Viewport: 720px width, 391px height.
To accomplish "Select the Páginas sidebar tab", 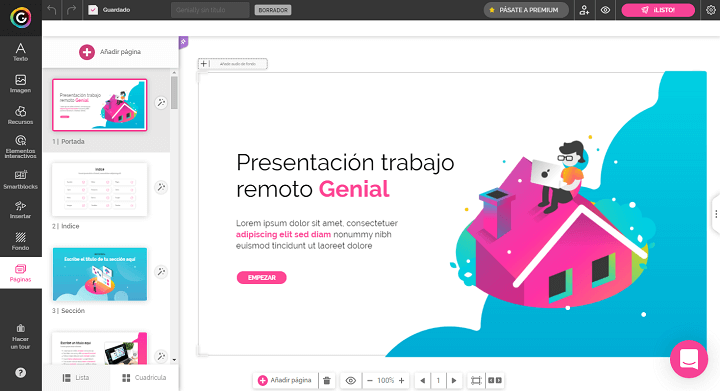I will coord(21,273).
